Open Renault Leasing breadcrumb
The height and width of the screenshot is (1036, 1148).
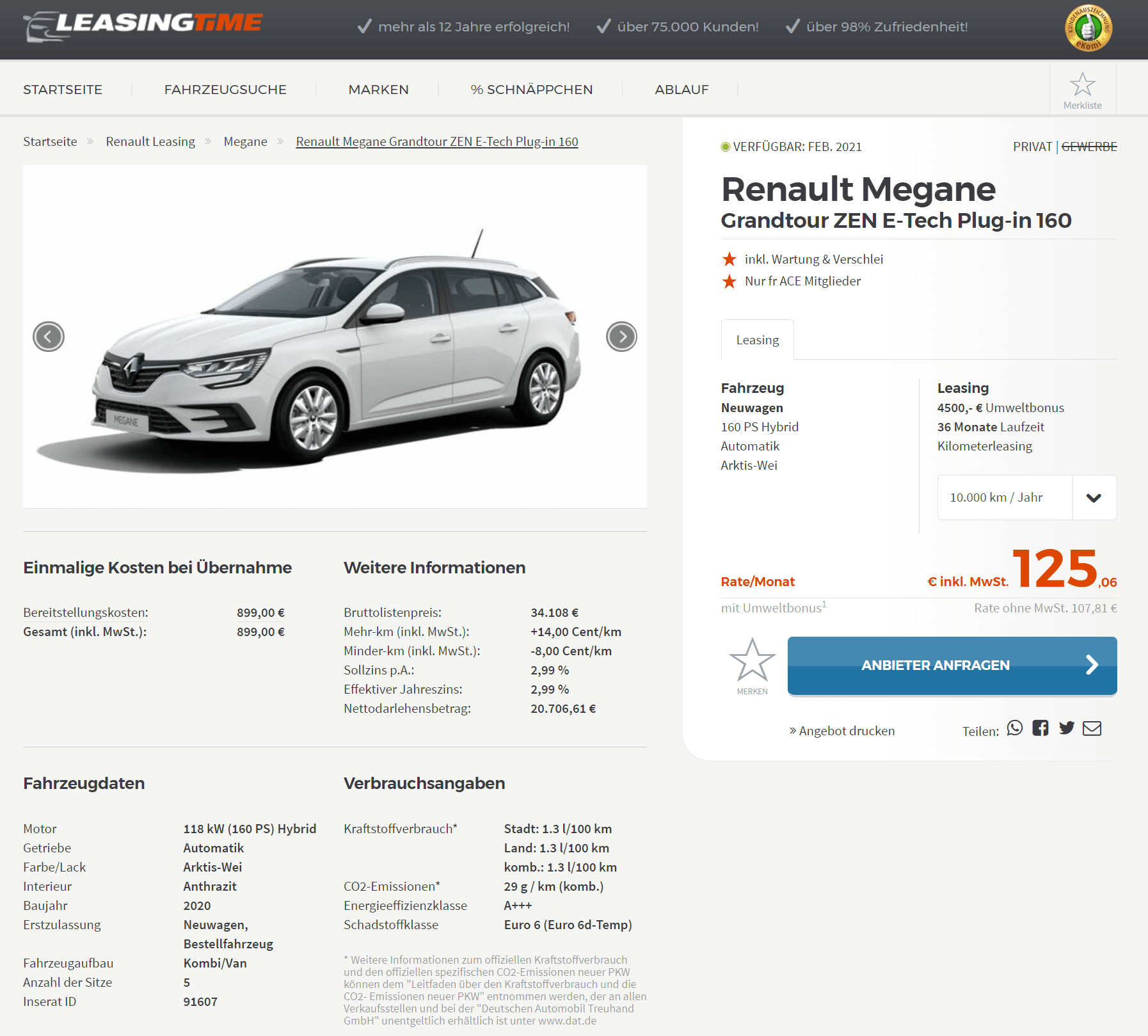(x=150, y=141)
